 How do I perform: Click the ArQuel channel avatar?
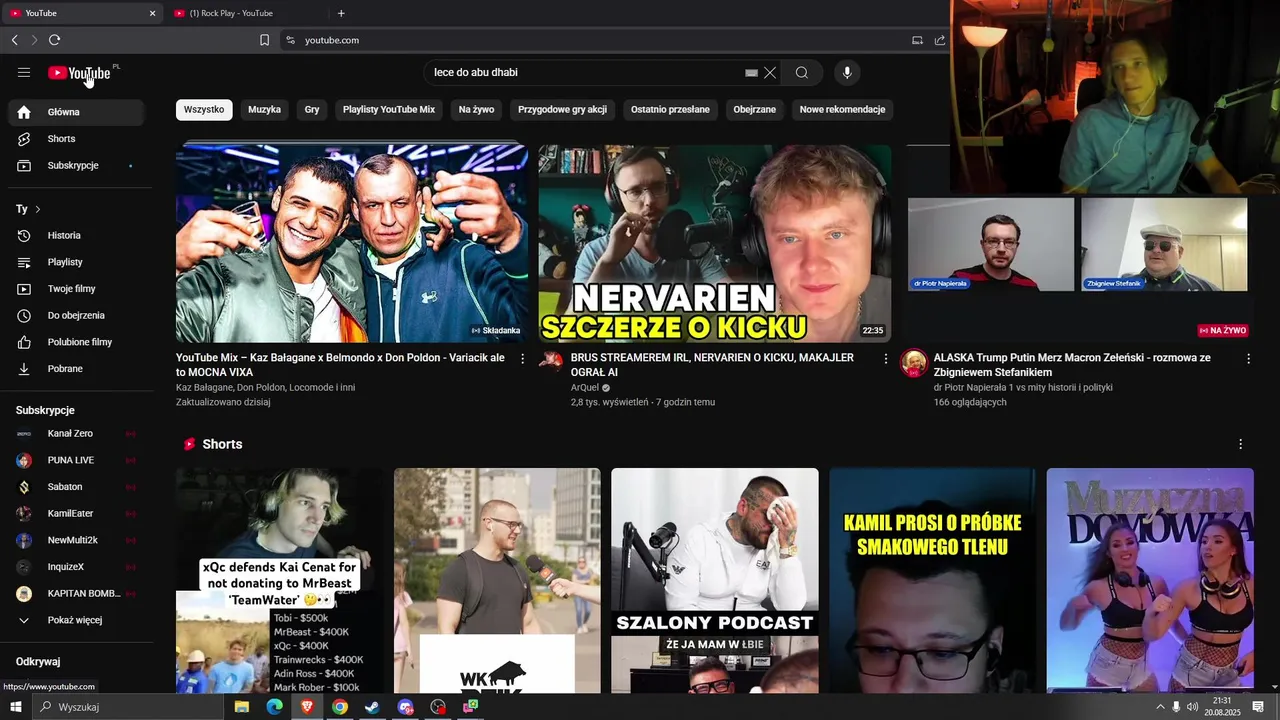pos(551,362)
